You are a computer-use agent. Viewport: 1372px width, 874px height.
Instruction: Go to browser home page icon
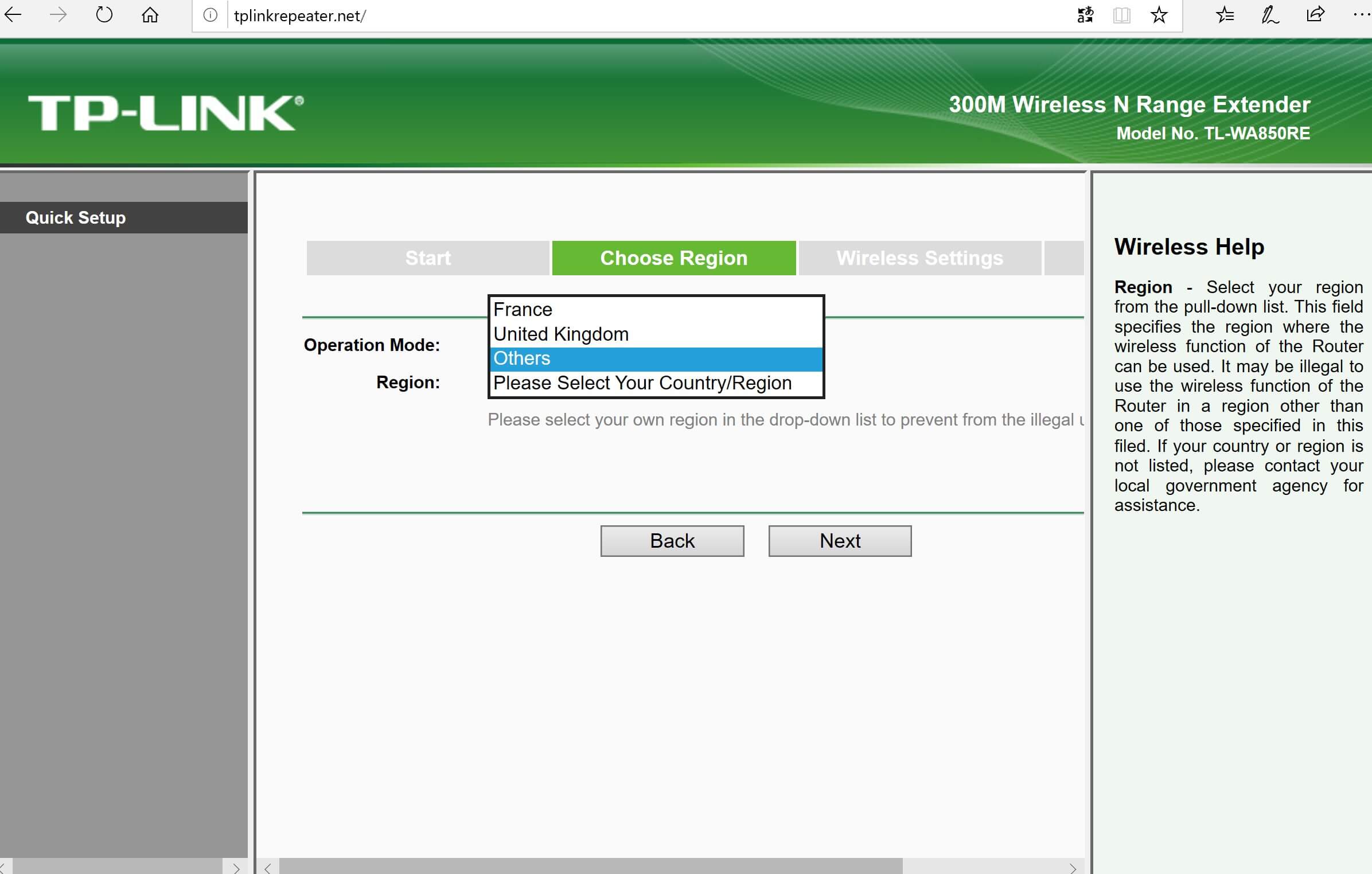point(150,15)
